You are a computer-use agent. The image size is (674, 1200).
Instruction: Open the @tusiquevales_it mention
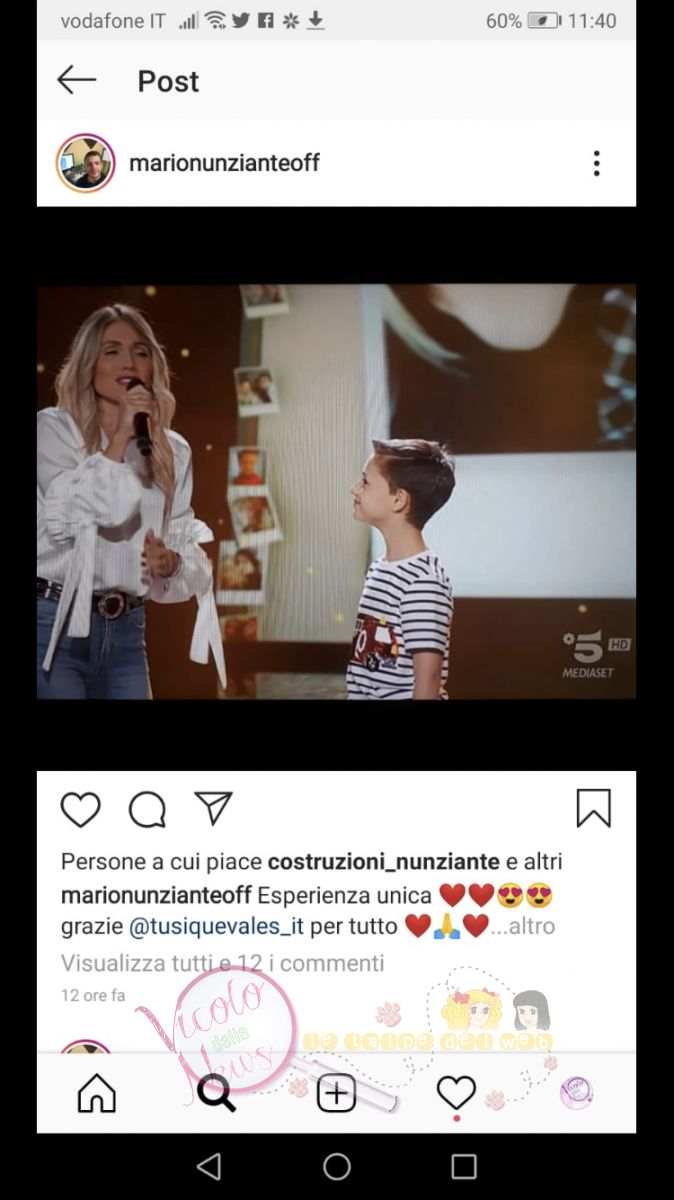coord(216,926)
